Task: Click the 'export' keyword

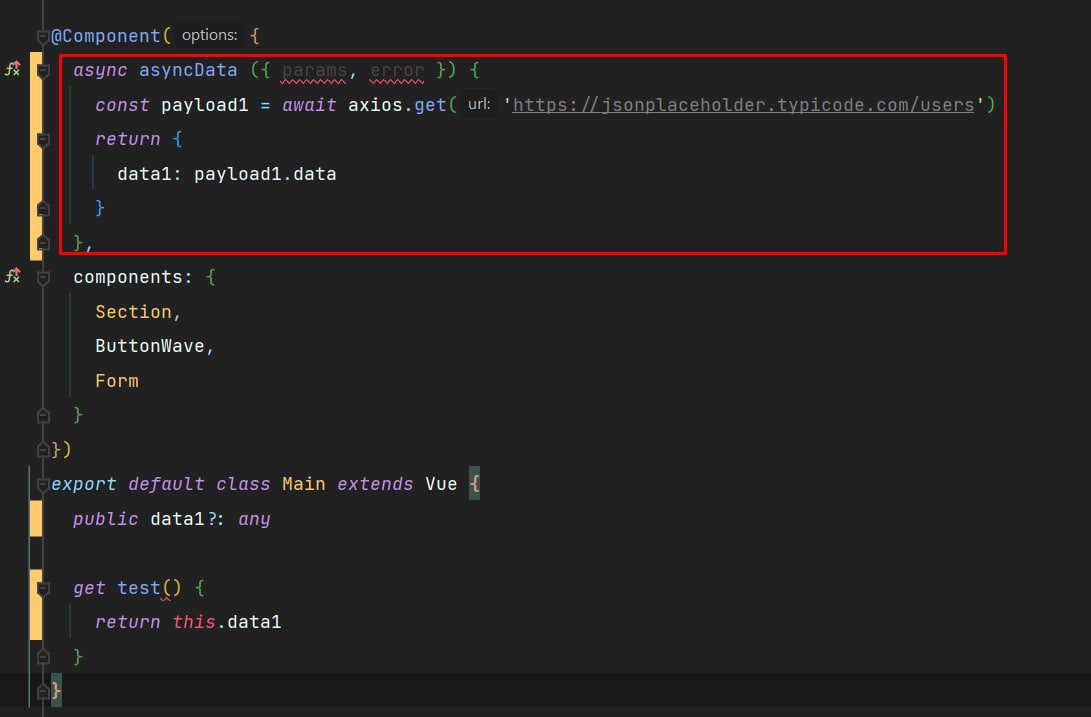Action: 83,484
